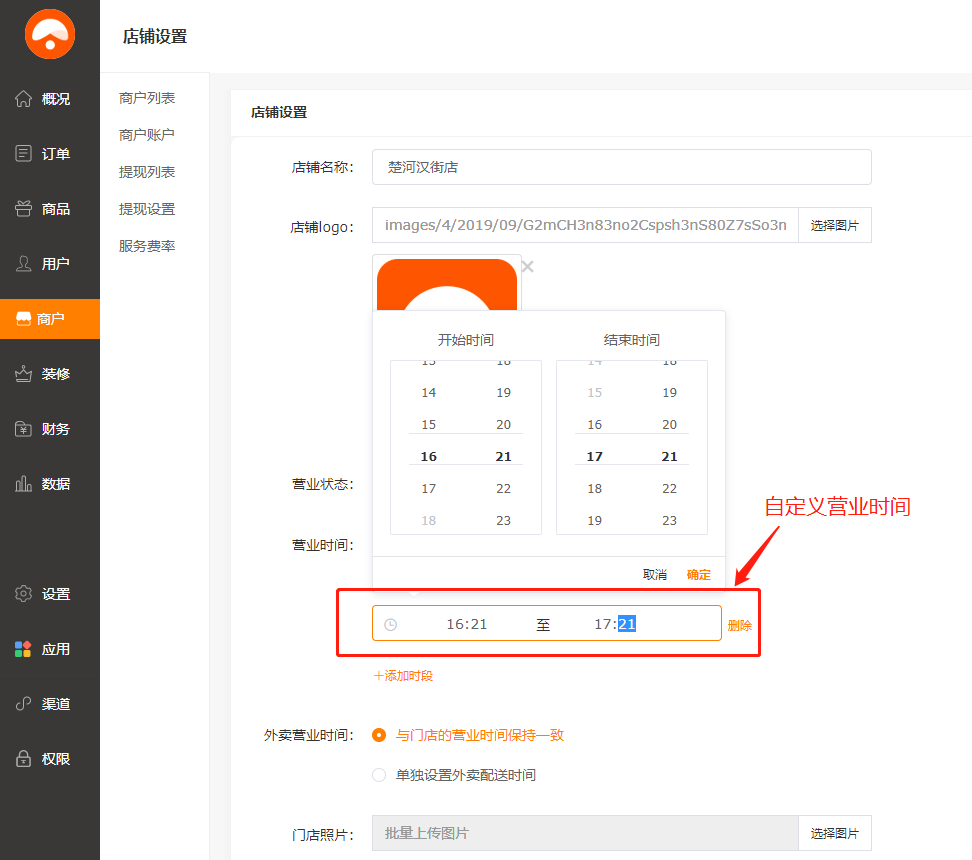Viewport: 972px width, 860px height.
Task: Pick hour 17 in the 开始时间 column
Action: [428, 489]
